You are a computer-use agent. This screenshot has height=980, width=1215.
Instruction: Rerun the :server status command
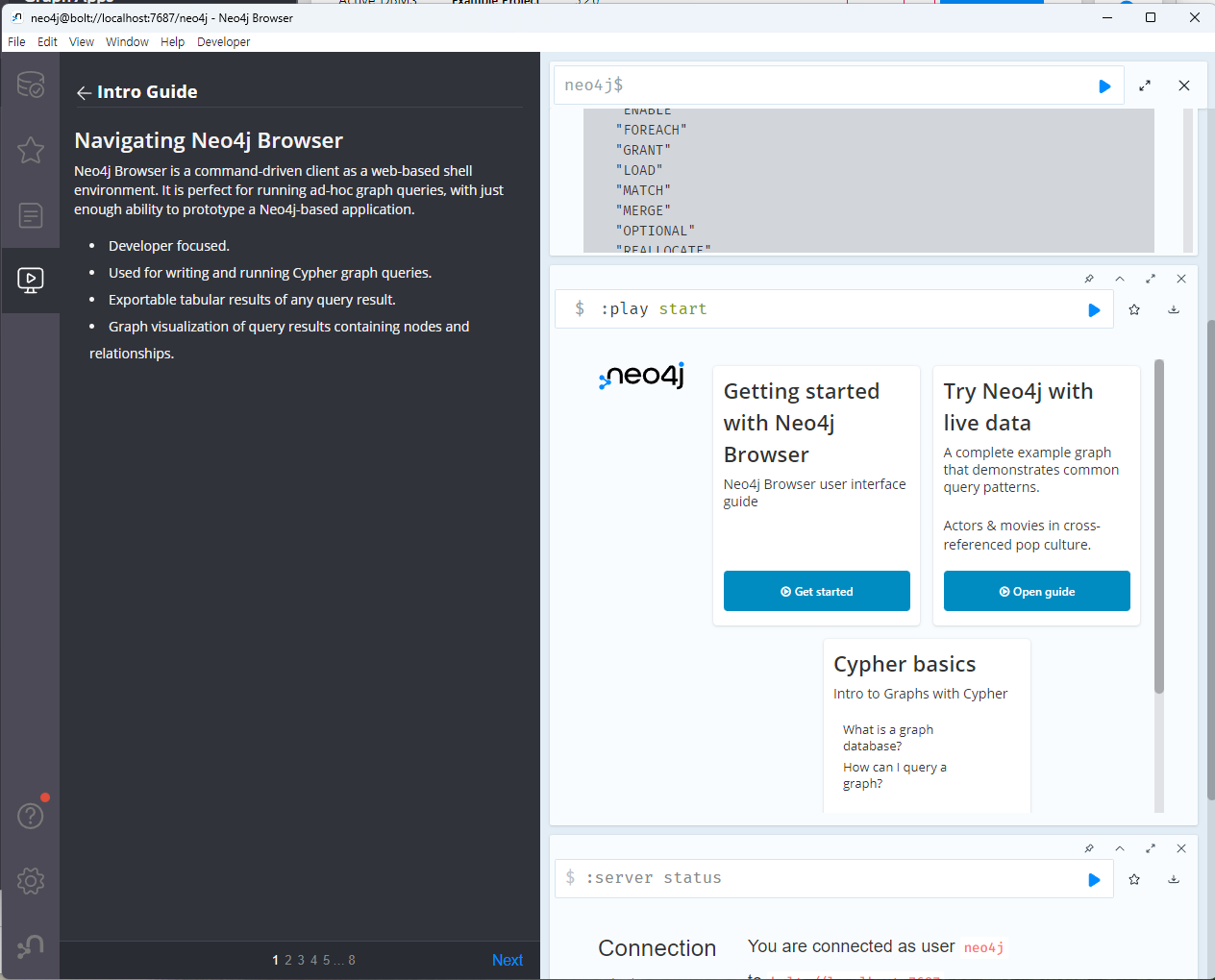(1094, 880)
